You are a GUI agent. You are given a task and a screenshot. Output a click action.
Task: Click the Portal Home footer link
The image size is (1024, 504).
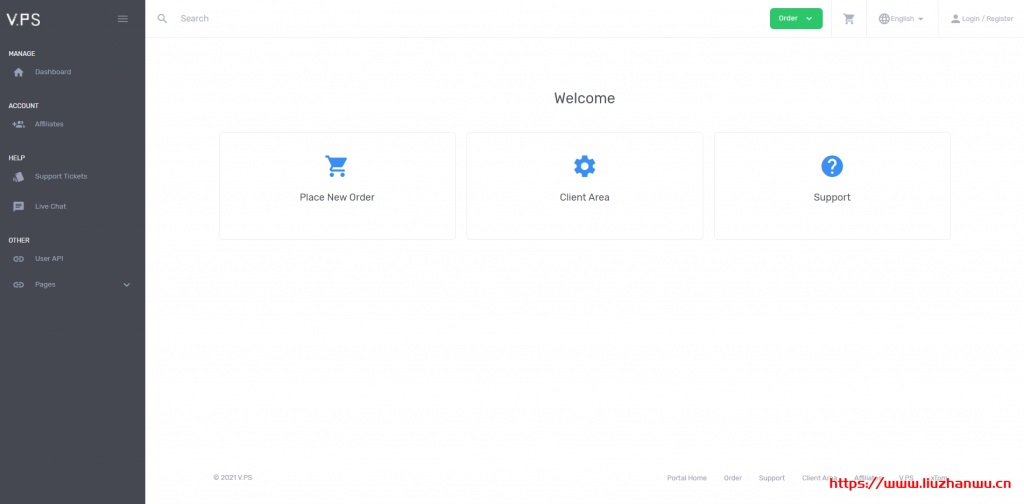pyautogui.click(x=686, y=478)
